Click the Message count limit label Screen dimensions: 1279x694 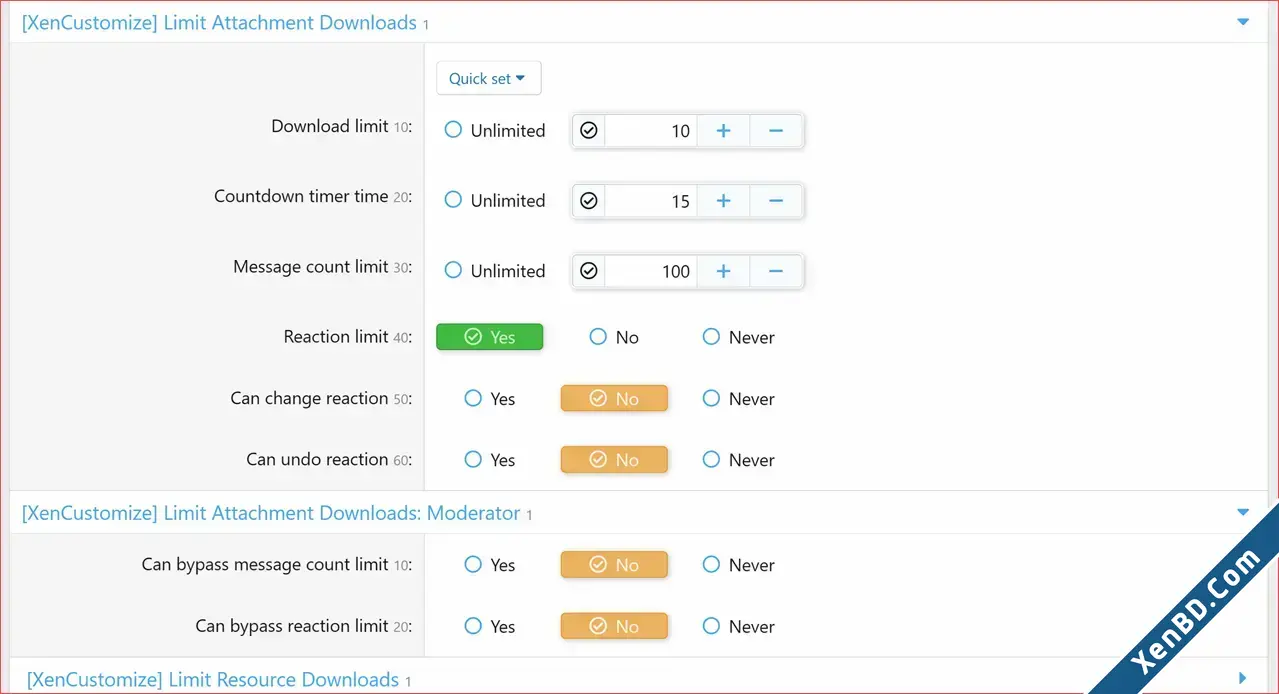(310, 267)
